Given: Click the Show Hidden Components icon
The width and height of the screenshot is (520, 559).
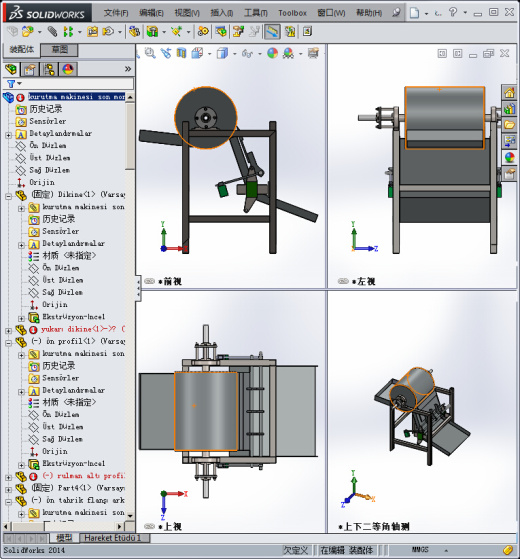Looking at the screenshot, I should 135,32.
